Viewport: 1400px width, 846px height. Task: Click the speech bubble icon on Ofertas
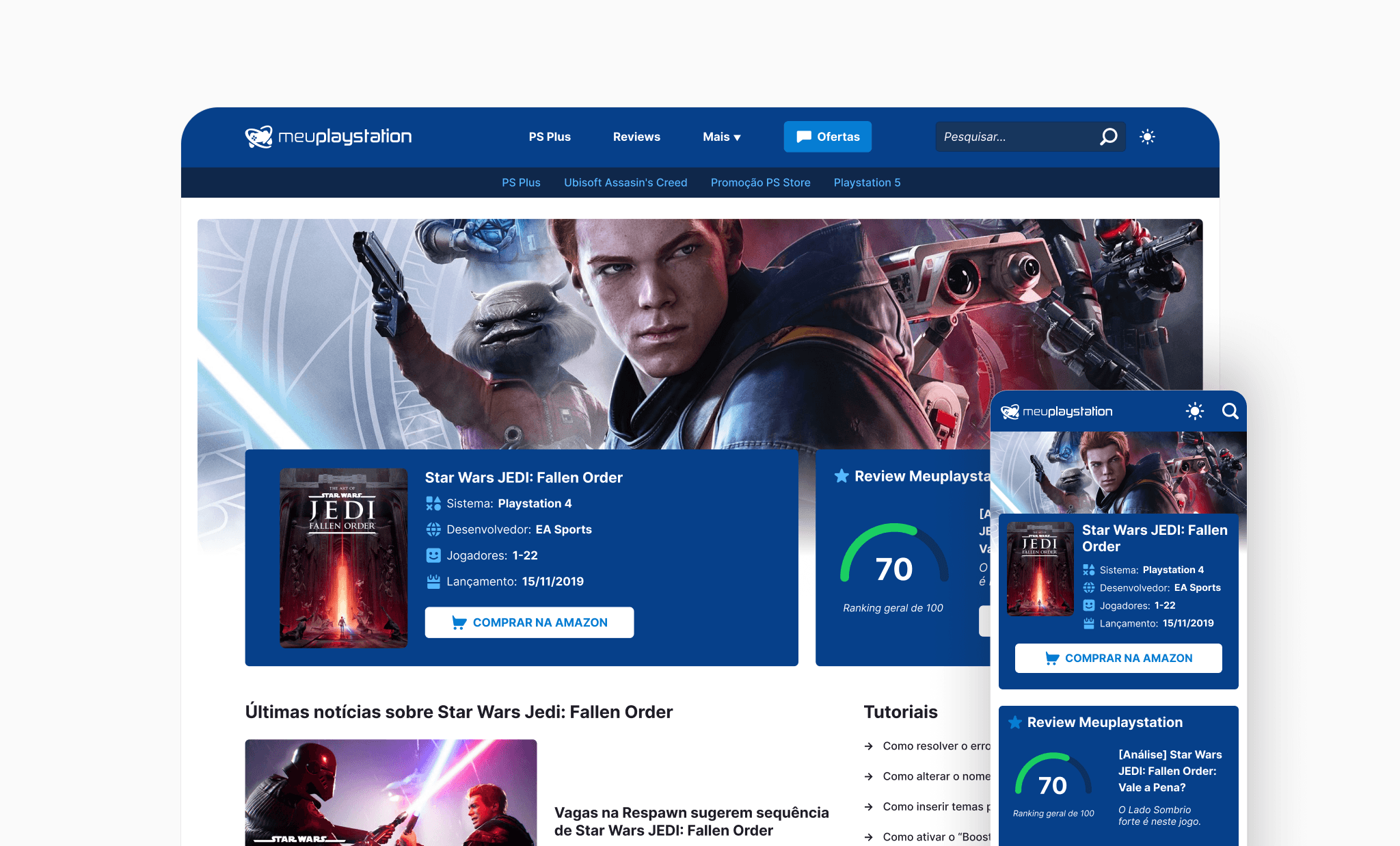click(804, 137)
